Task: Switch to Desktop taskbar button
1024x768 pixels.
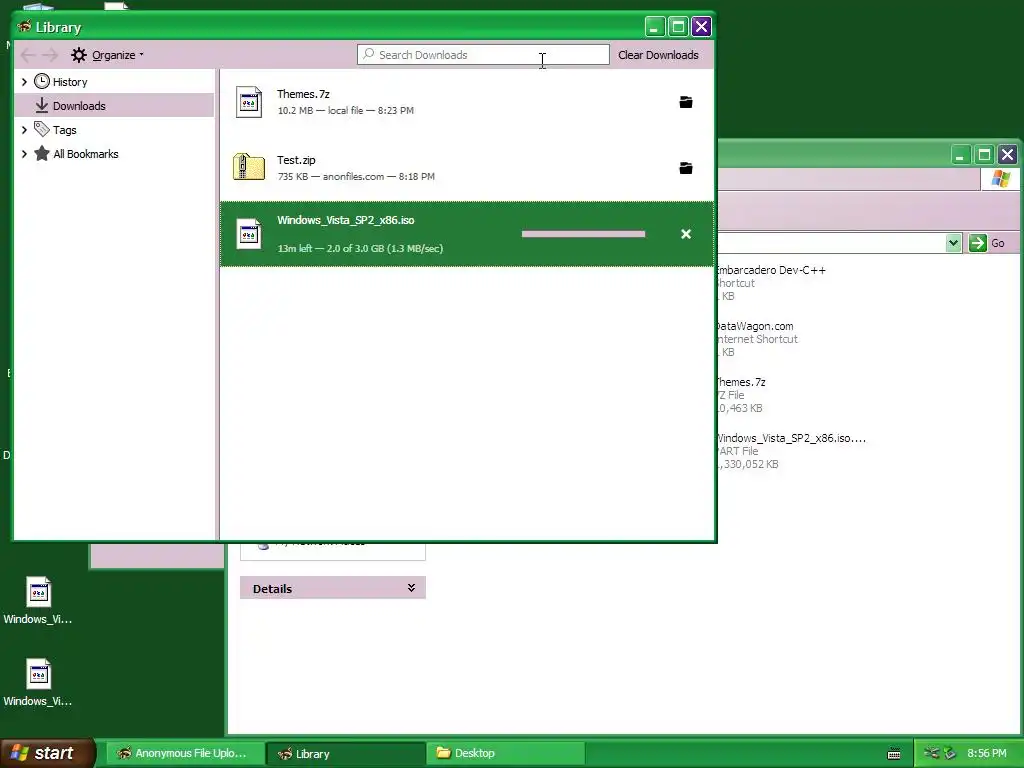Action: (506, 753)
